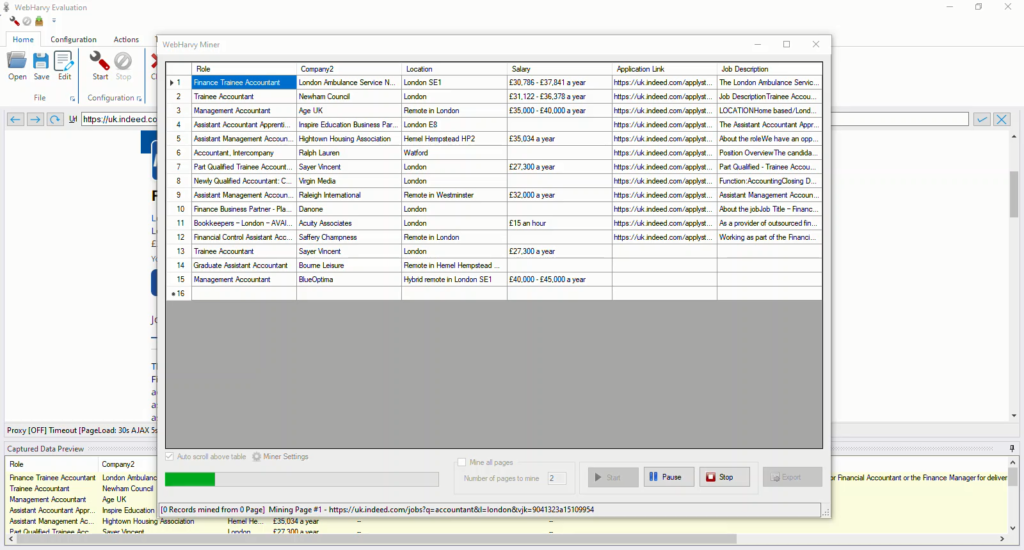Click the Open folder icon in ribbon

tap(17, 62)
